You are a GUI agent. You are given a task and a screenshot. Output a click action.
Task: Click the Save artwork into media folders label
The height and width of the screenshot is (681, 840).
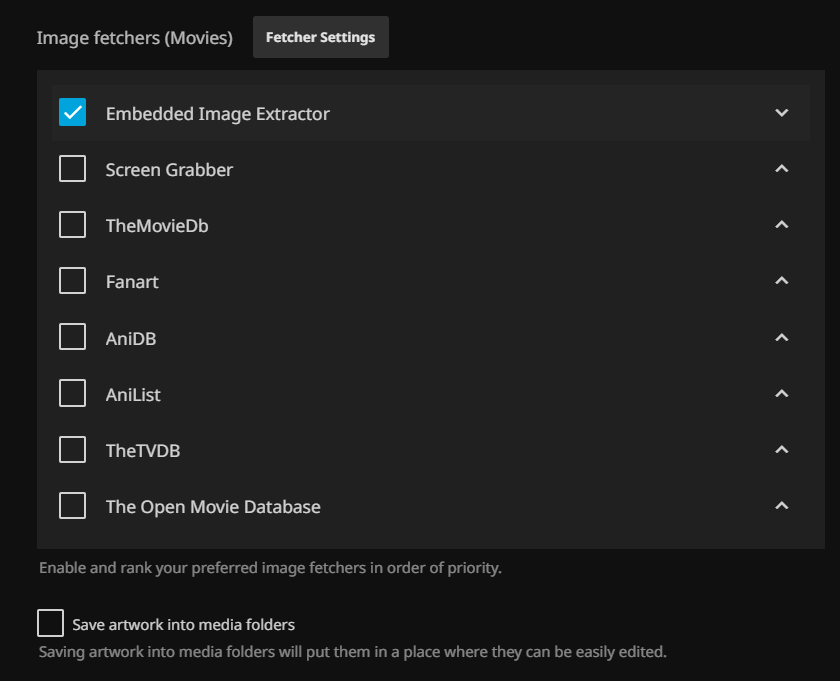coord(183,625)
